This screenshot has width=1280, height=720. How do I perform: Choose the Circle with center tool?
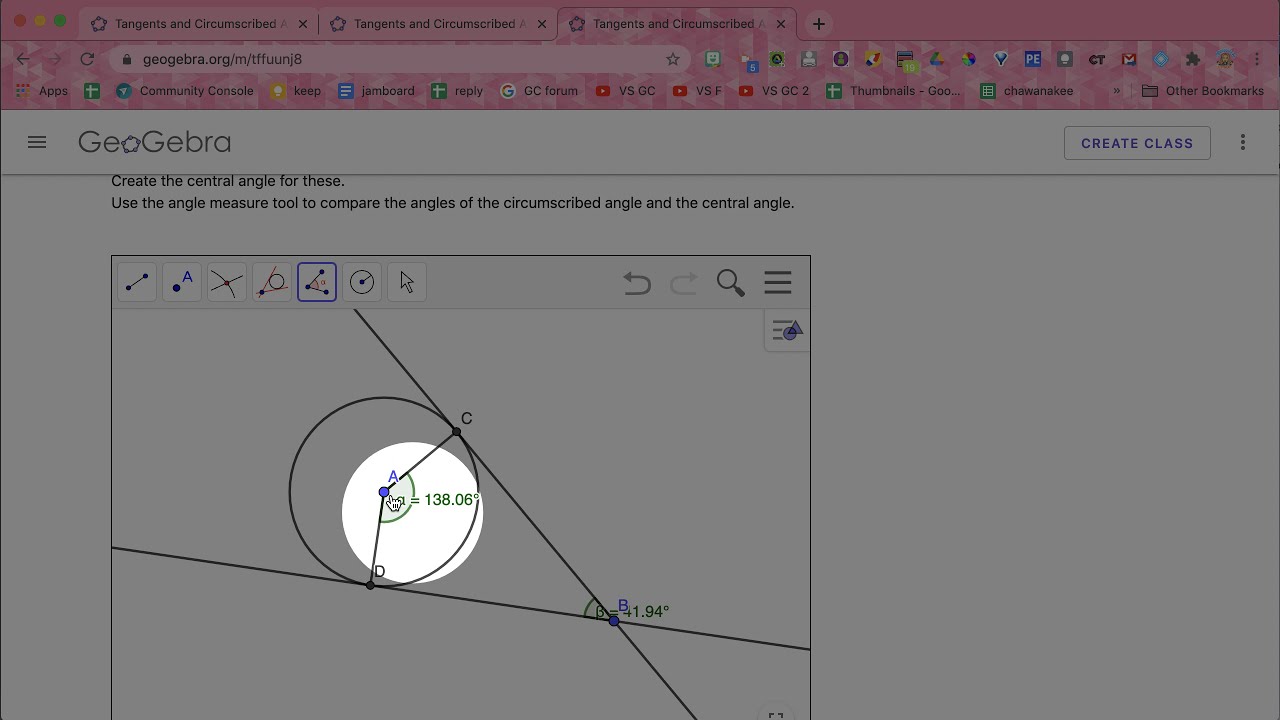pyautogui.click(x=362, y=283)
